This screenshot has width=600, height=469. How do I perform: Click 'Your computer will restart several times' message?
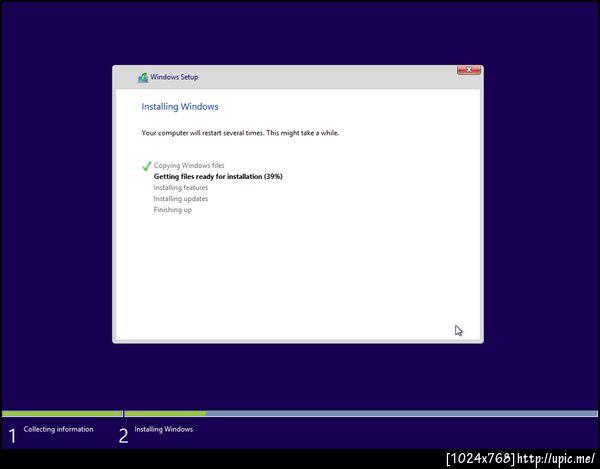pyautogui.click(x=240, y=133)
